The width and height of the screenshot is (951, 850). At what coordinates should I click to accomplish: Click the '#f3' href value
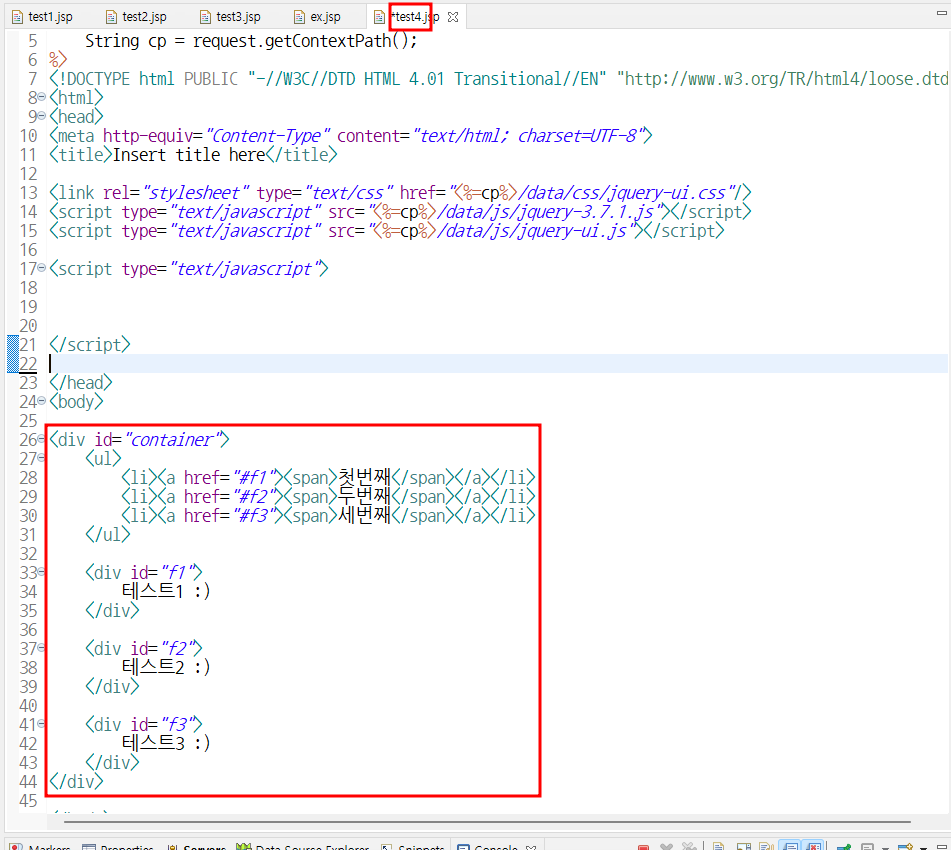point(257,515)
